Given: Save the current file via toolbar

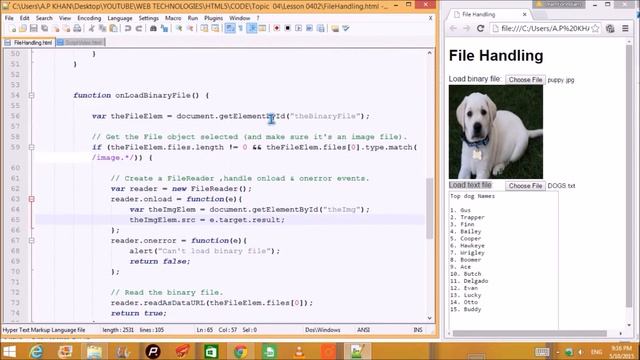Looking at the screenshot, I should pyautogui.click(x=34, y=28).
